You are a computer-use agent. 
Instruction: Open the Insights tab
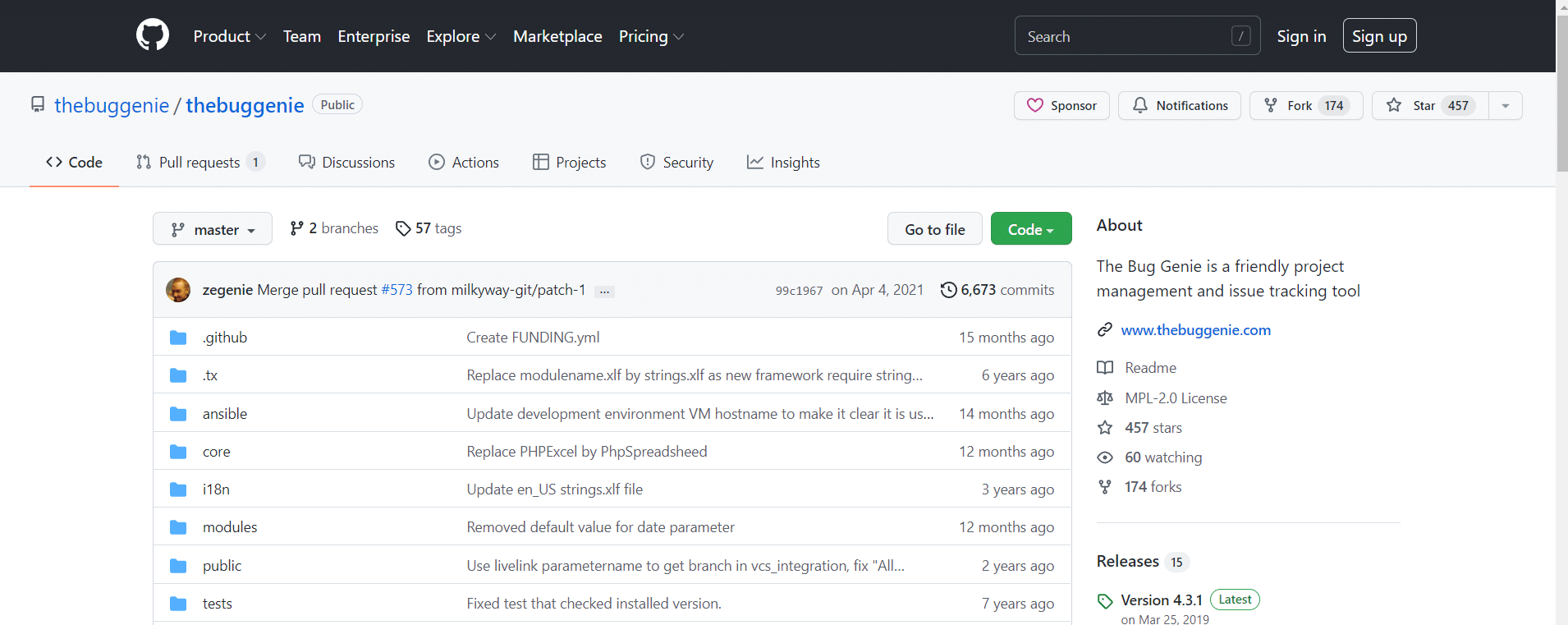pos(783,163)
